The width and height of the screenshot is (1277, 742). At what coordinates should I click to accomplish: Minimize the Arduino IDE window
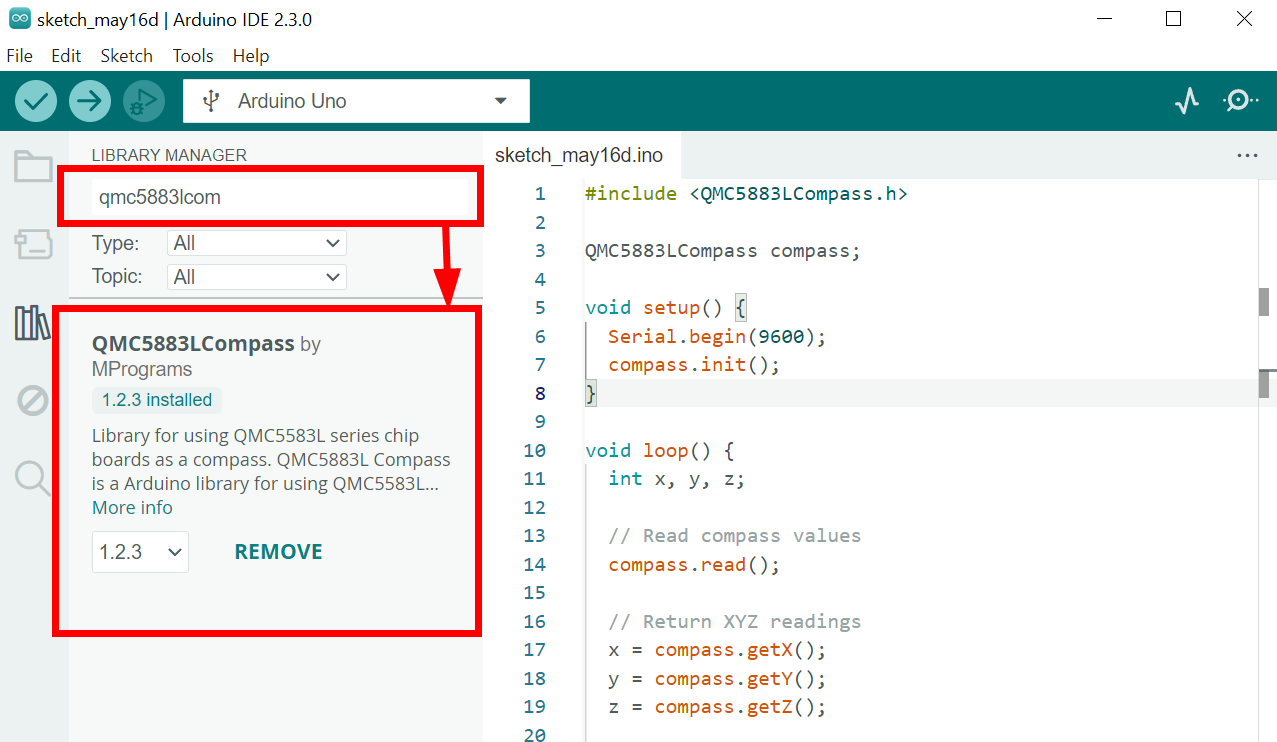[x=1104, y=19]
